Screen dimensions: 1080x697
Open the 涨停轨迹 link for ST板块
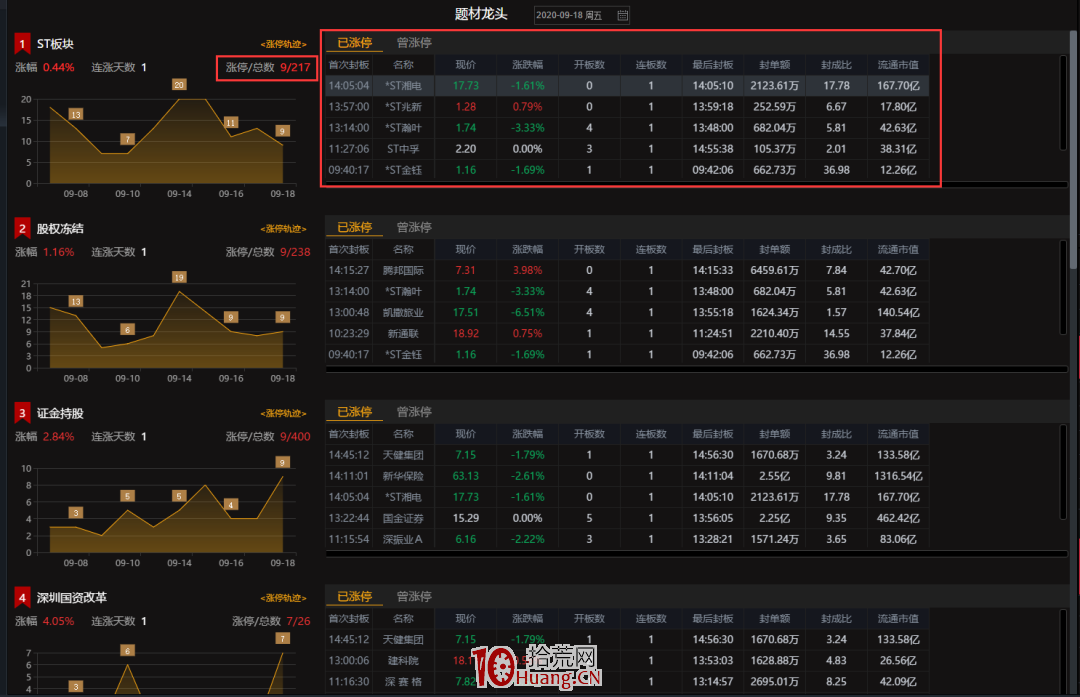tap(283, 44)
